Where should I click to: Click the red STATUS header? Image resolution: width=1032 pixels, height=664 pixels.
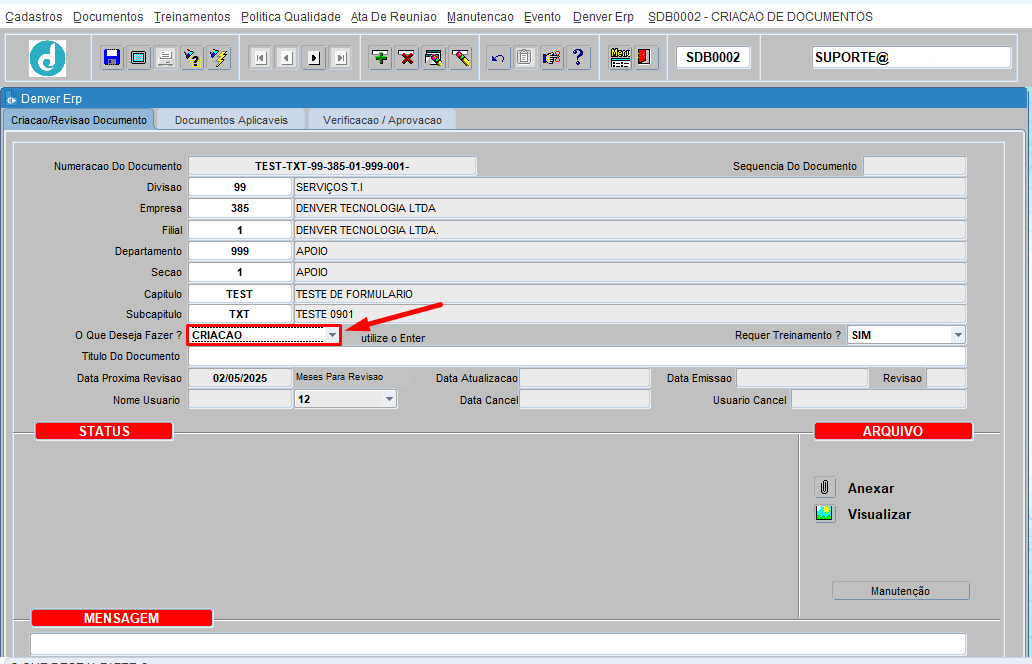click(x=104, y=431)
